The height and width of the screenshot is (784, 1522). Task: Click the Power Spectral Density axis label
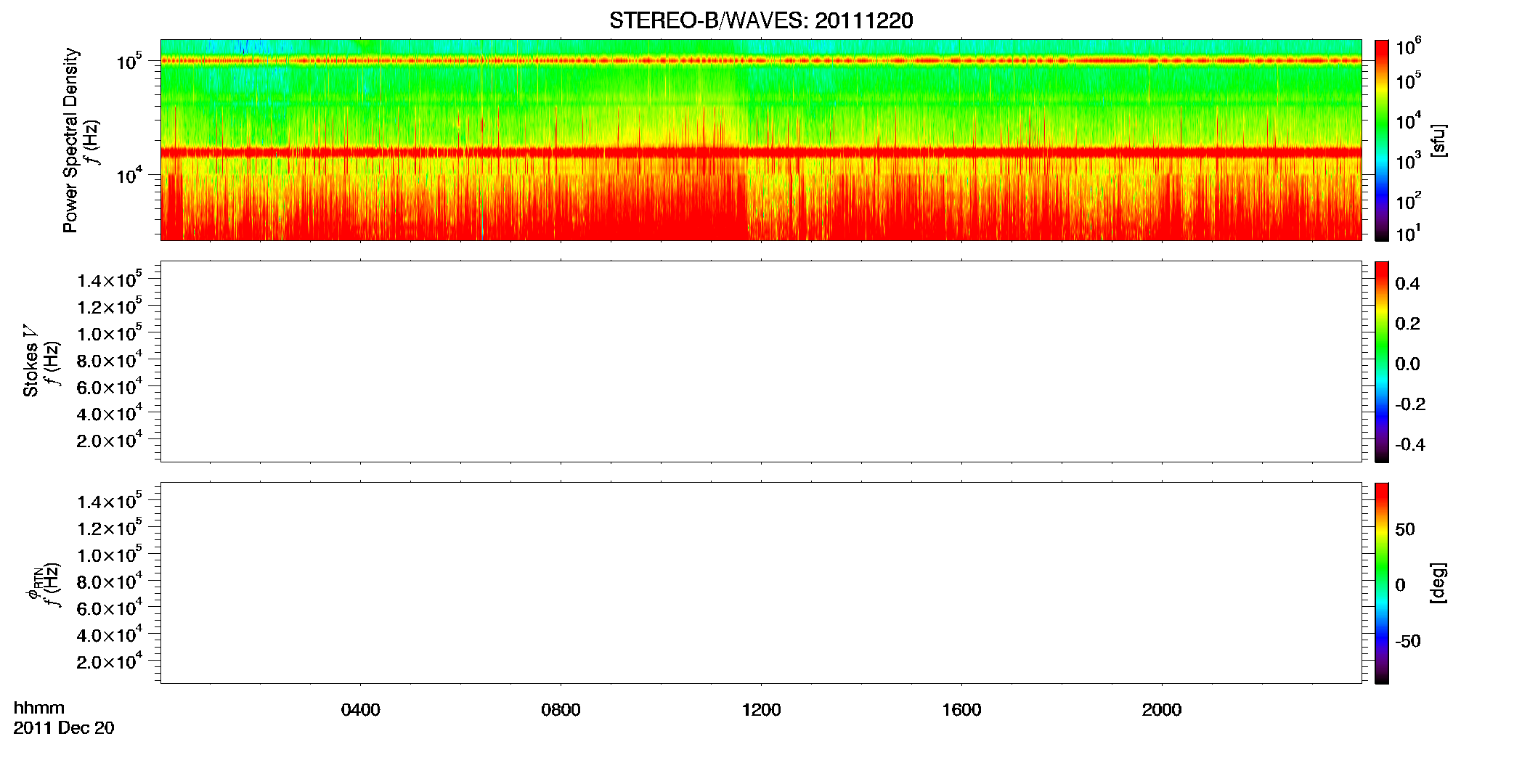70,140
